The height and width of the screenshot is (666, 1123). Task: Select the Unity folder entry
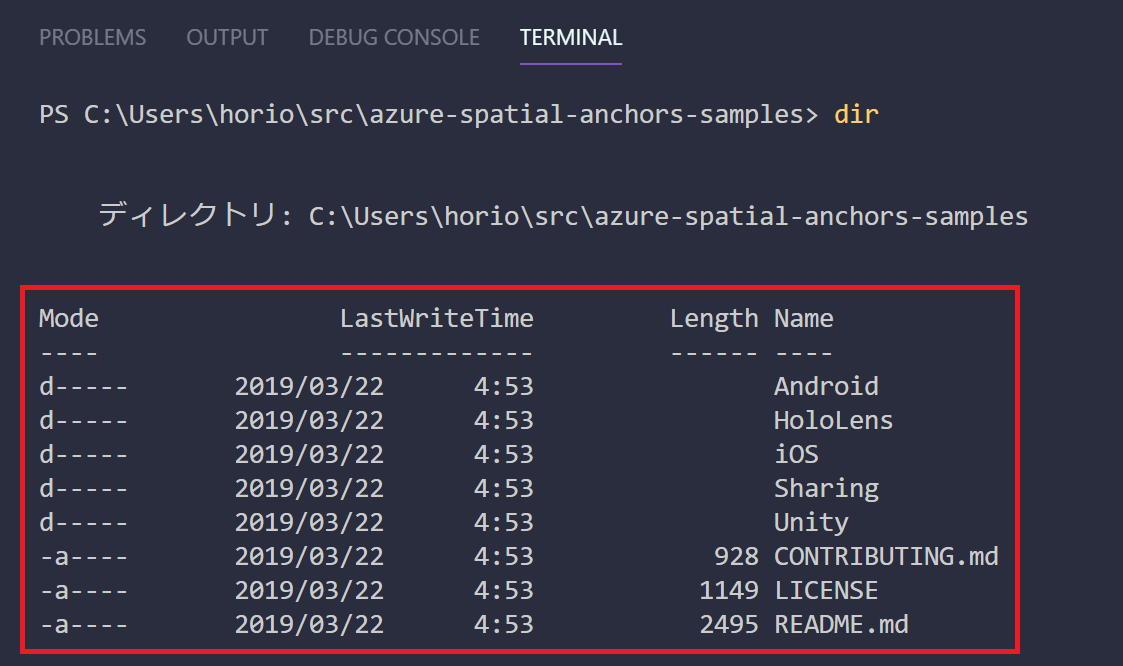[811, 522]
